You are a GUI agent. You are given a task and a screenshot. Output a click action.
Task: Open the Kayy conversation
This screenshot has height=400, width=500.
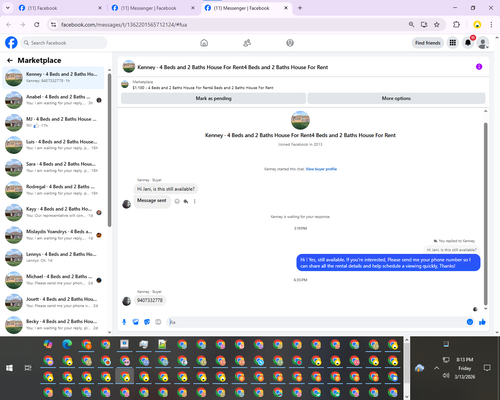[x=53, y=212]
